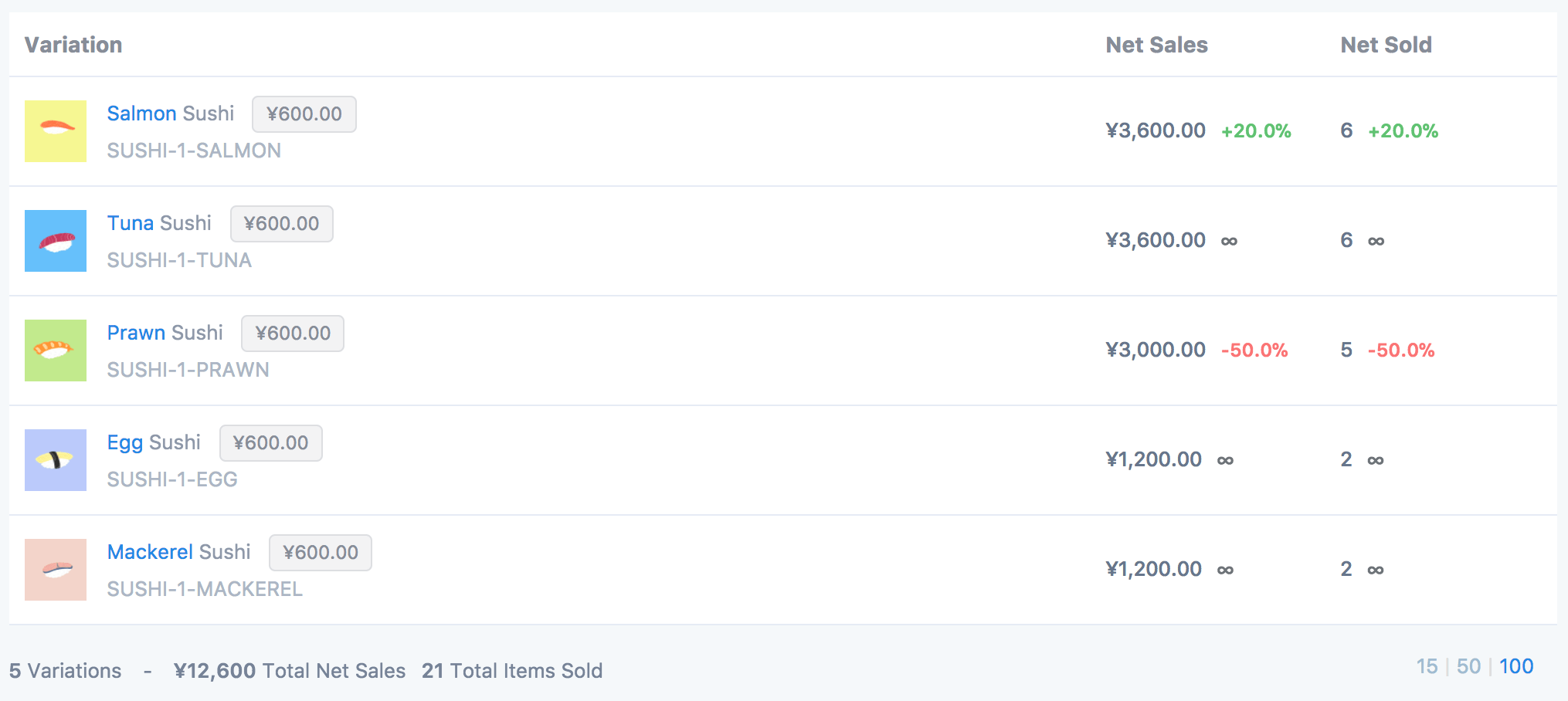The width and height of the screenshot is (1568, 701).
Task: Show 100 rows per page
Action: tap(1515, 666)
